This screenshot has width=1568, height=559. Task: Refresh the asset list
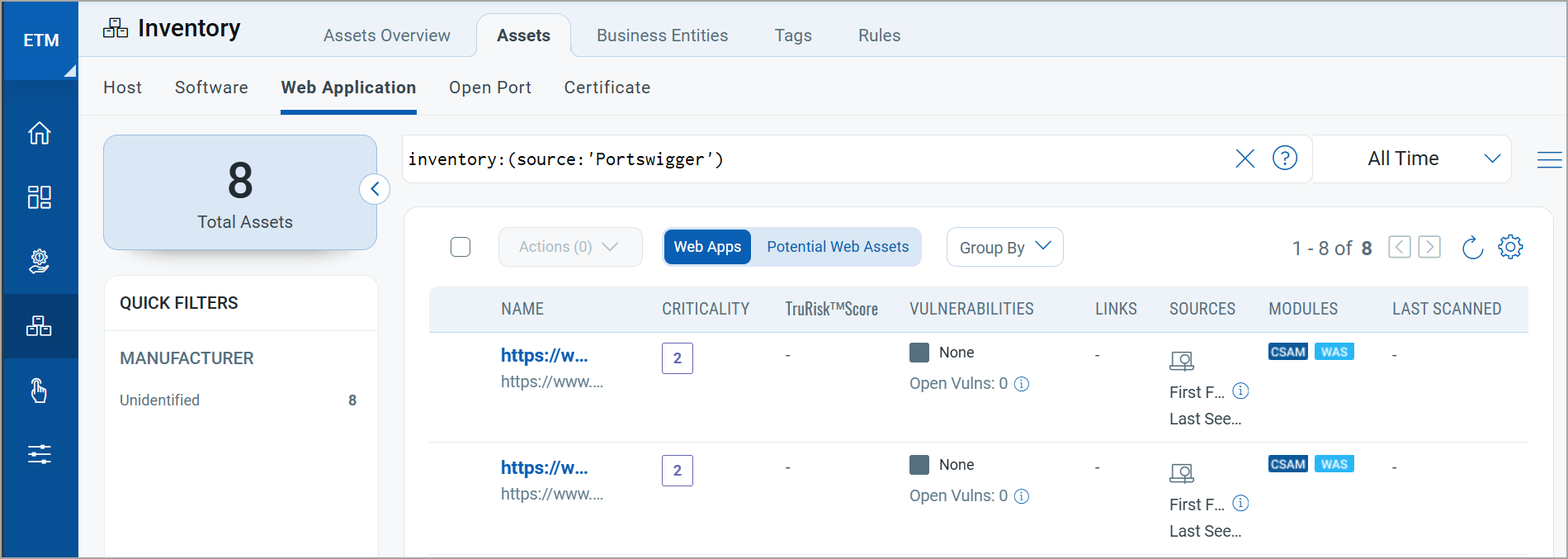click(1472, 248)
